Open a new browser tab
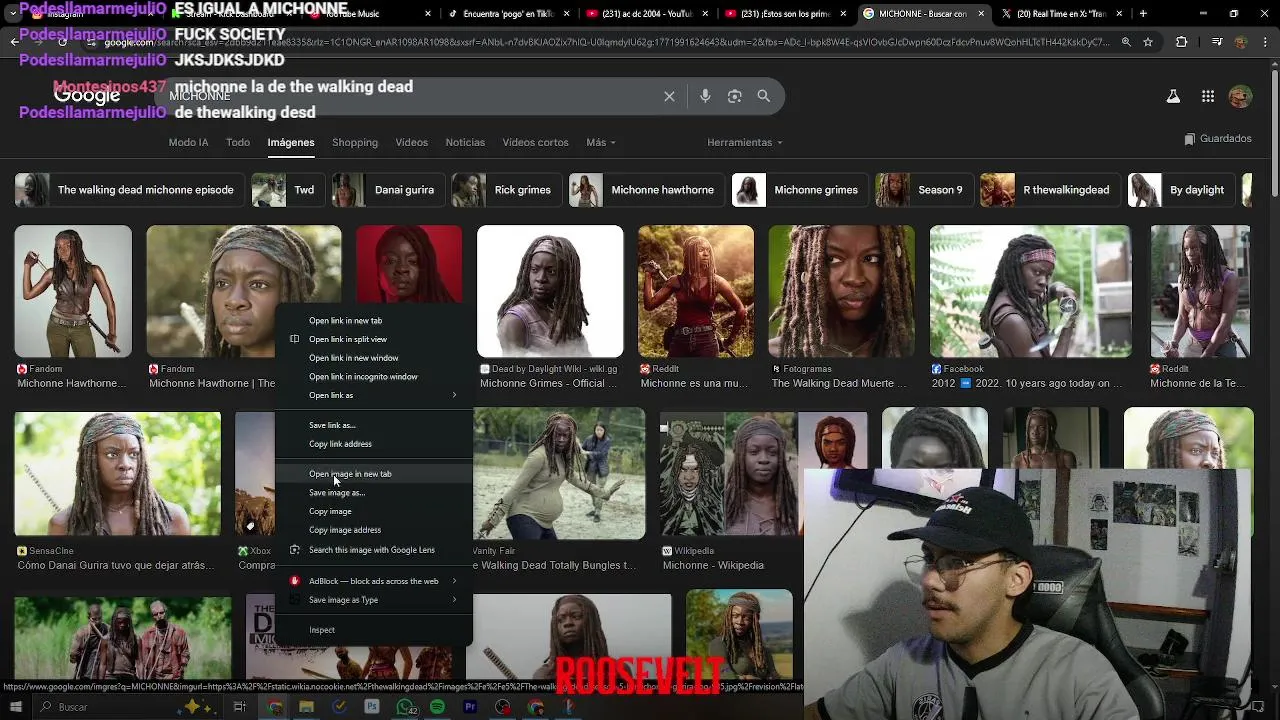 coord(1143,14)
